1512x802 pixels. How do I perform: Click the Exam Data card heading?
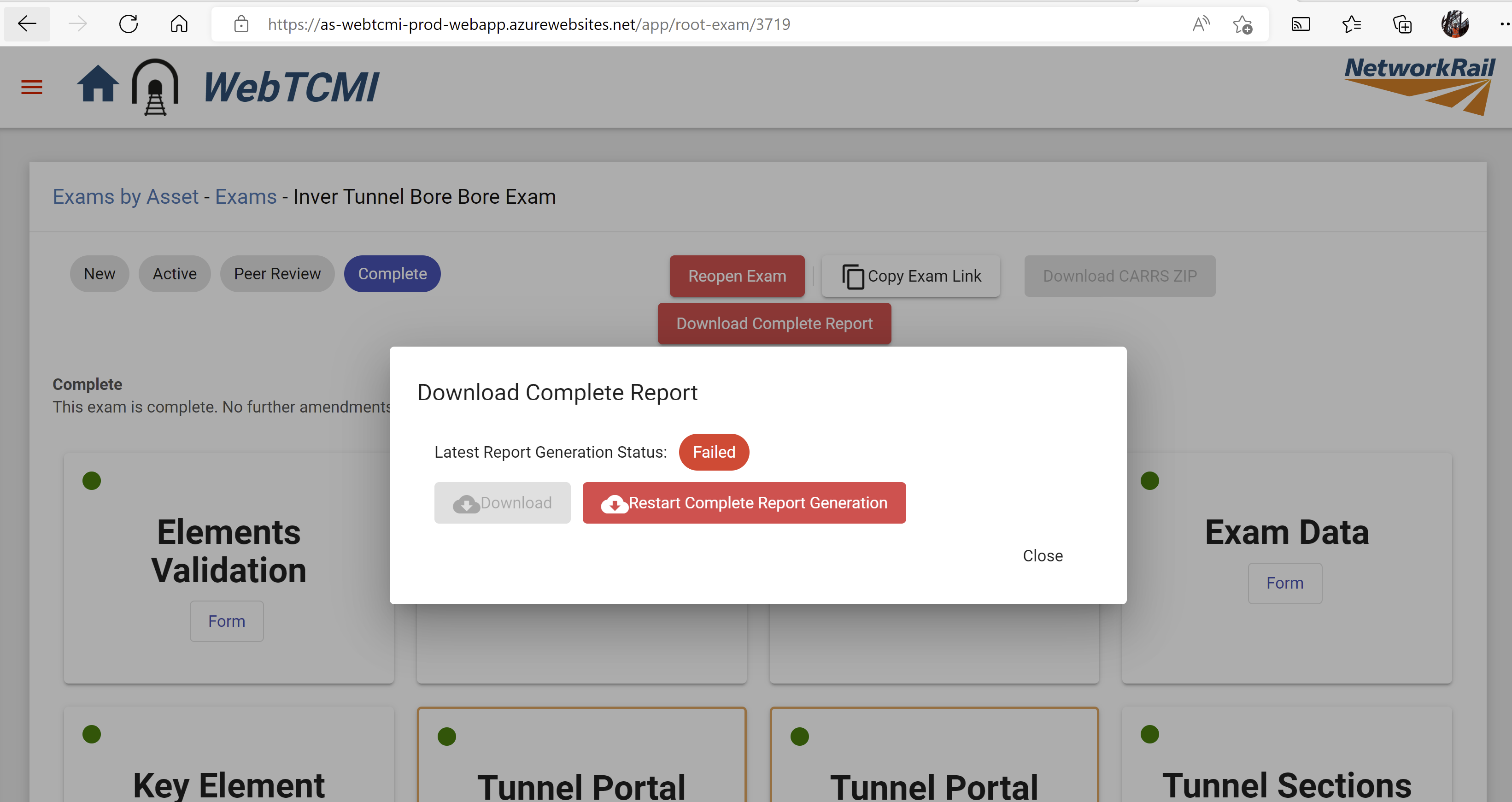(x=1287, y=532)
